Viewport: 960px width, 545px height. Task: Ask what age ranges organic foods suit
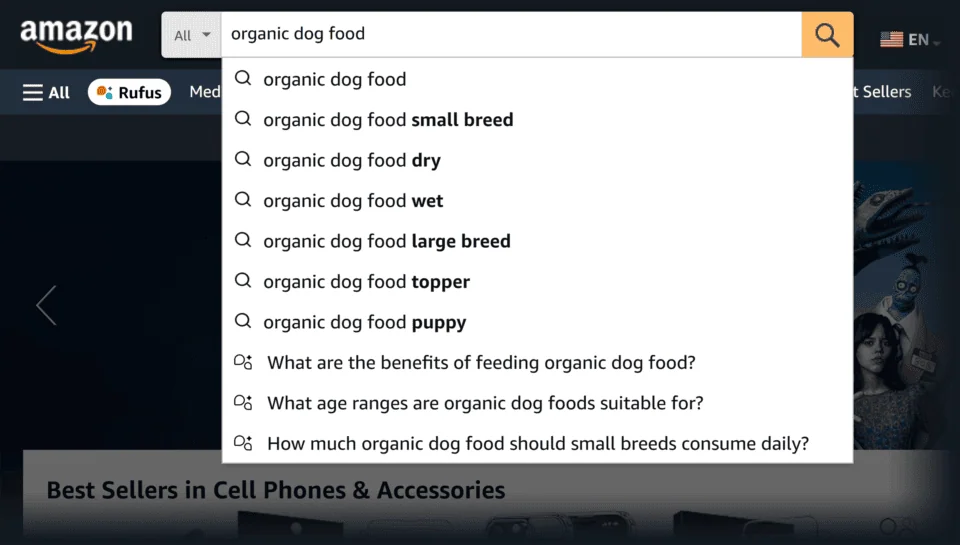pos(485,403)
